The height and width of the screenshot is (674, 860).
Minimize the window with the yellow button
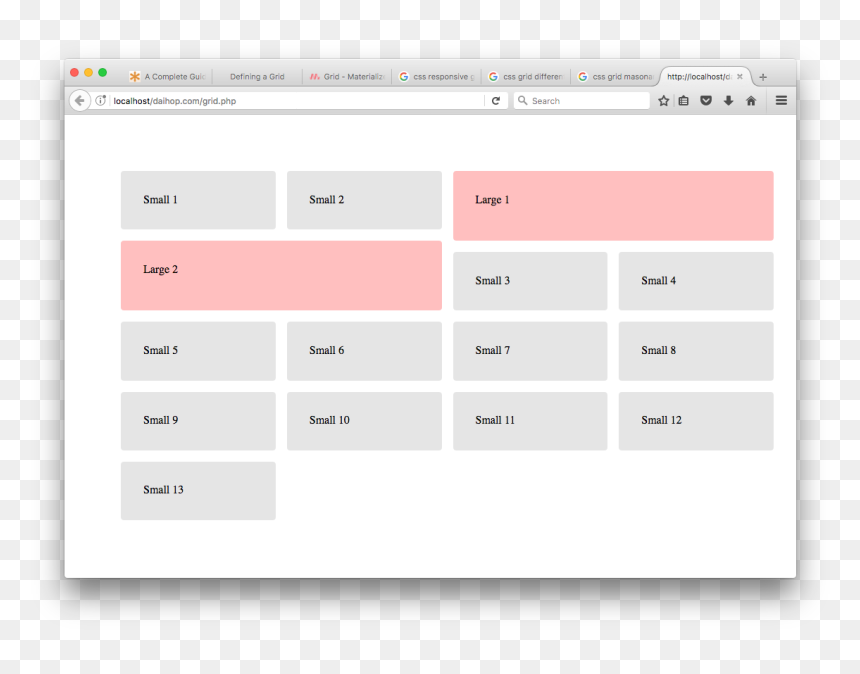point(88,72)
